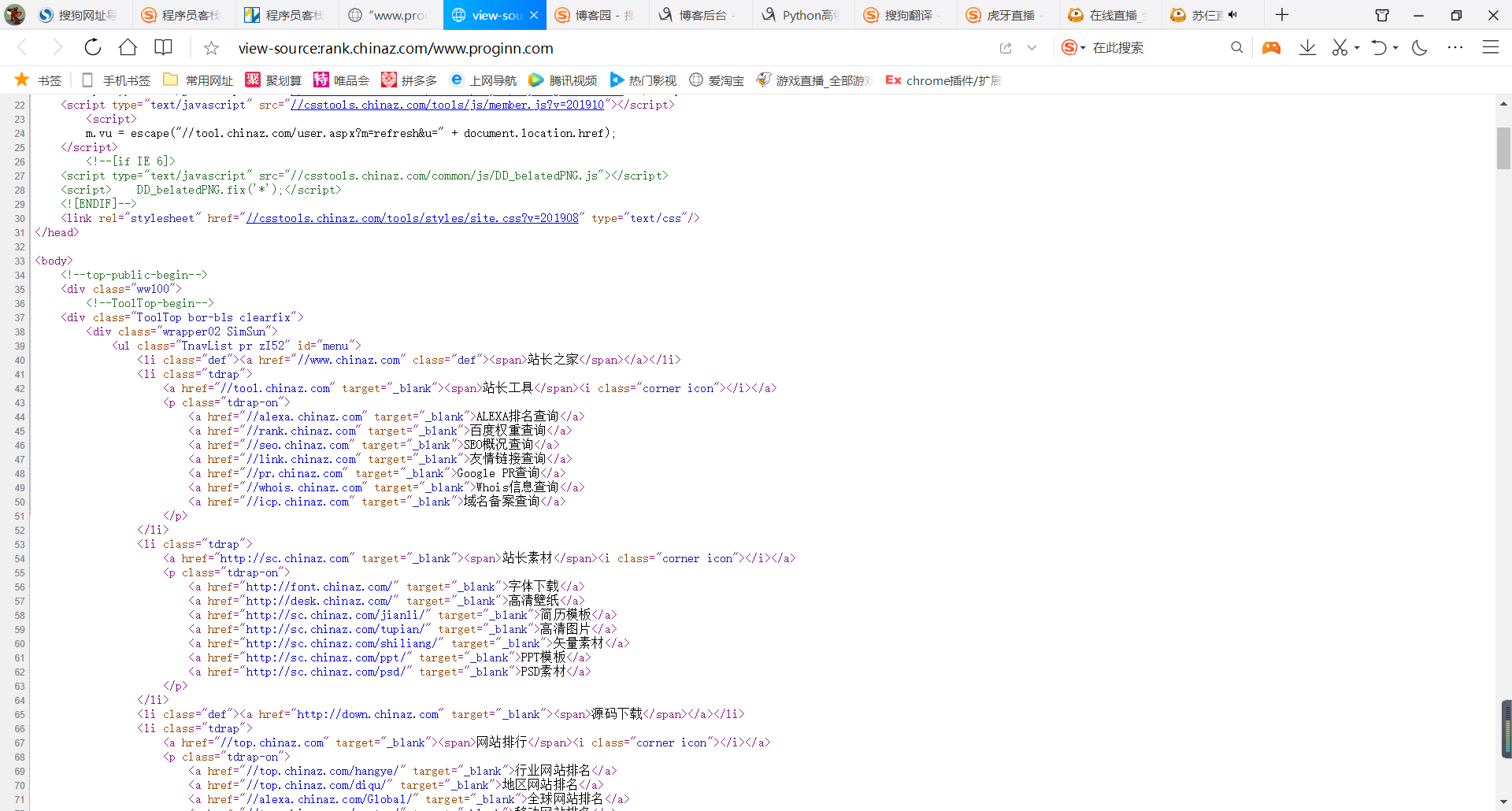This screenshot has width=1512, height=811.
Task: Click the scissors screenshot tool
Action: (1340, 48)
